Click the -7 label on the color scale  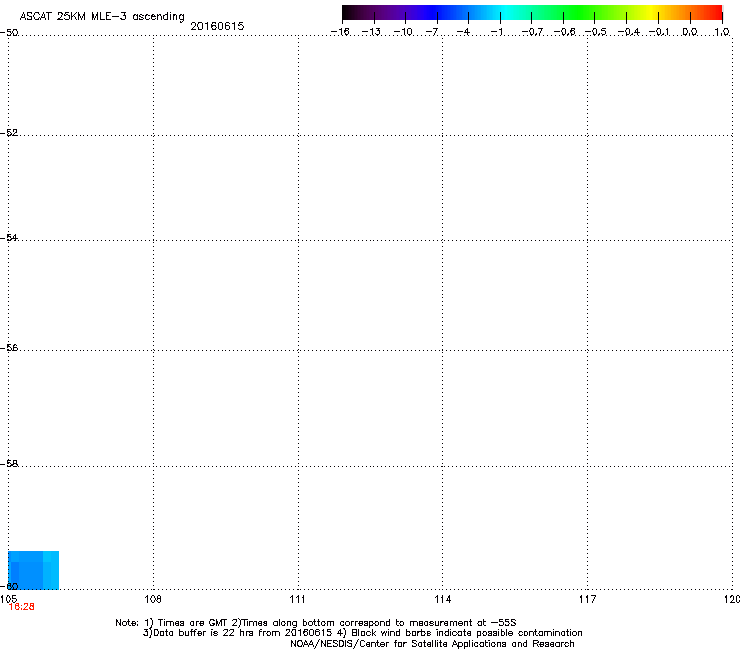tap(432, 32)
